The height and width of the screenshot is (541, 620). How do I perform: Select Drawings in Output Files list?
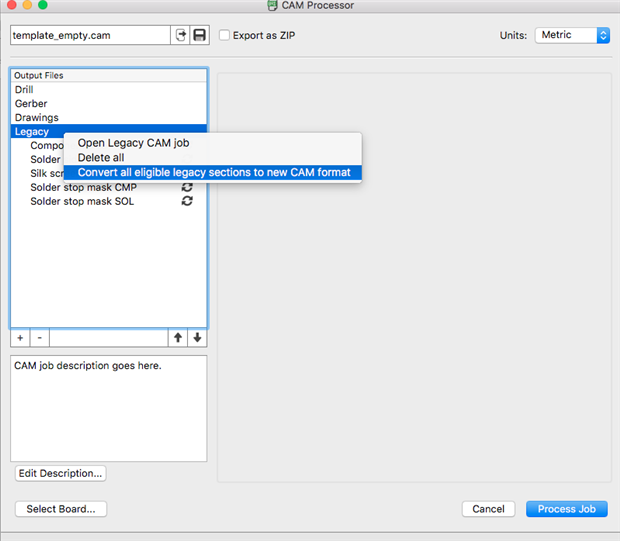109,117
